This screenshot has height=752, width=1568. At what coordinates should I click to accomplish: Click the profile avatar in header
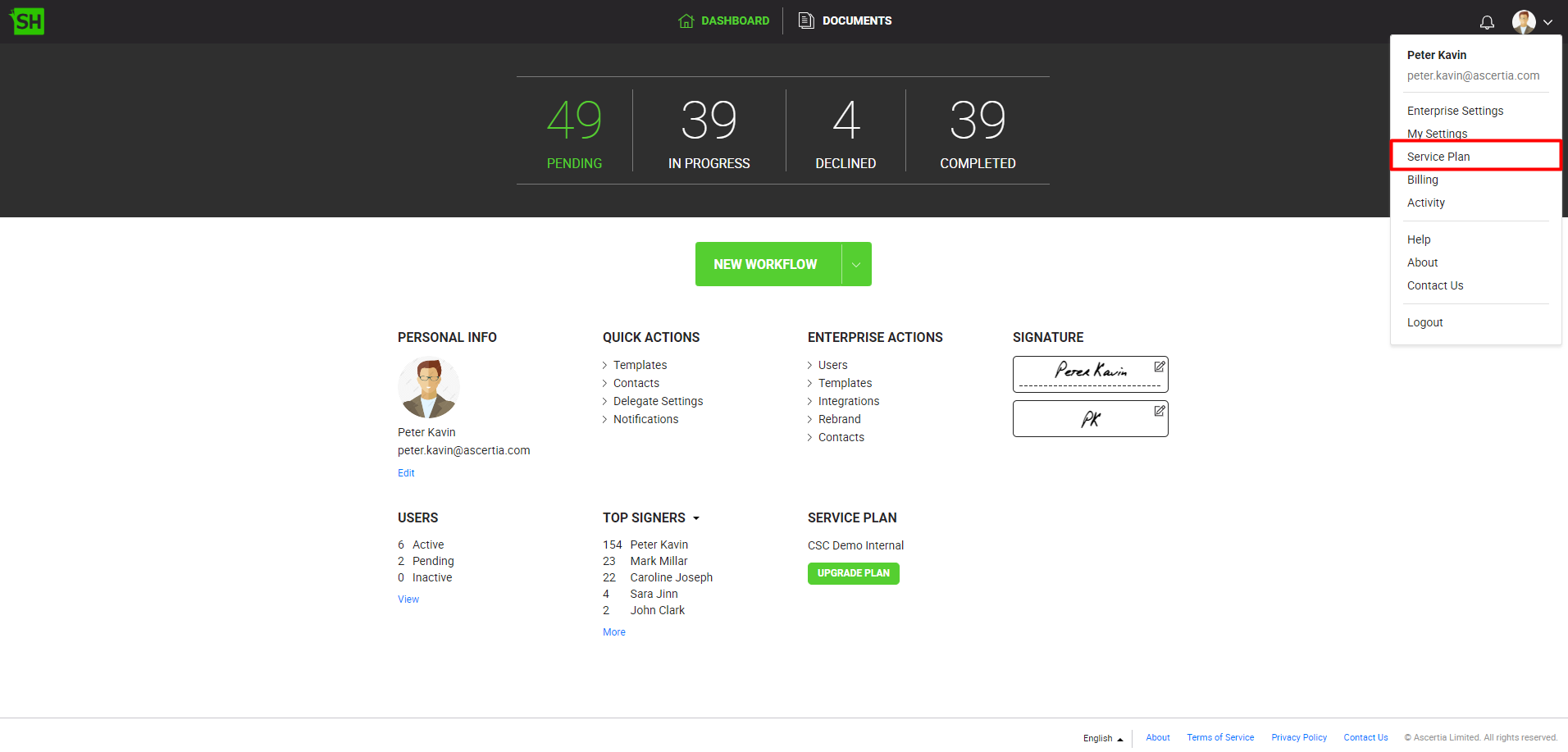click(x=1524, y=22)
